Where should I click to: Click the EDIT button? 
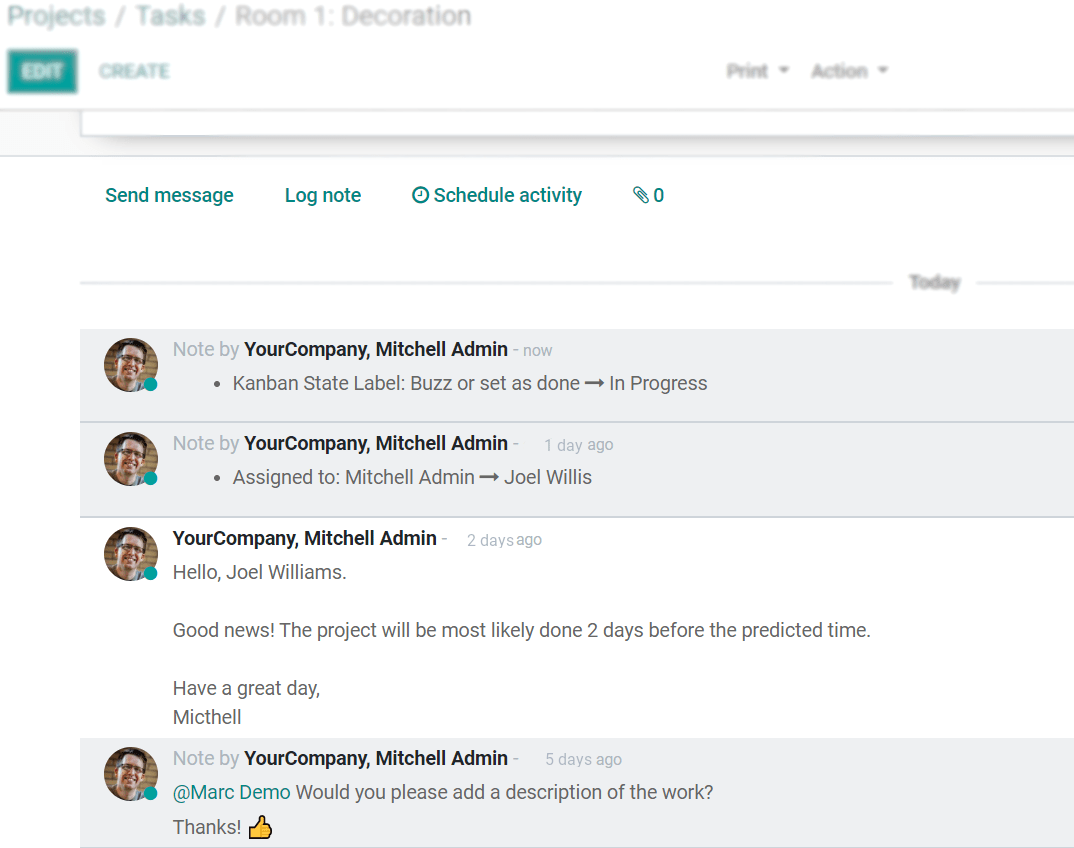click(x=42, y=71)
